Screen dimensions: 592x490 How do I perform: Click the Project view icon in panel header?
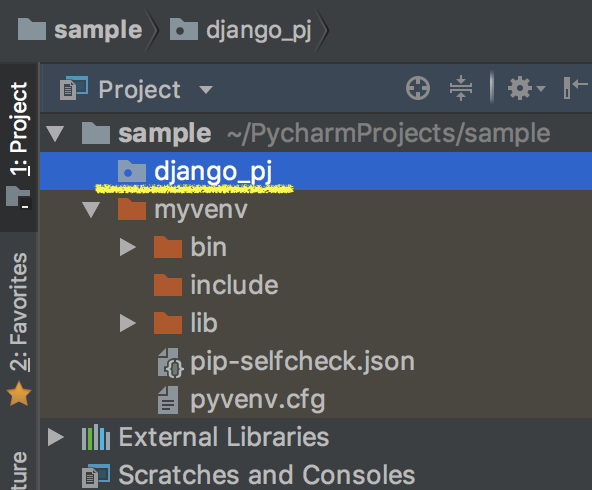coord(74,88)
